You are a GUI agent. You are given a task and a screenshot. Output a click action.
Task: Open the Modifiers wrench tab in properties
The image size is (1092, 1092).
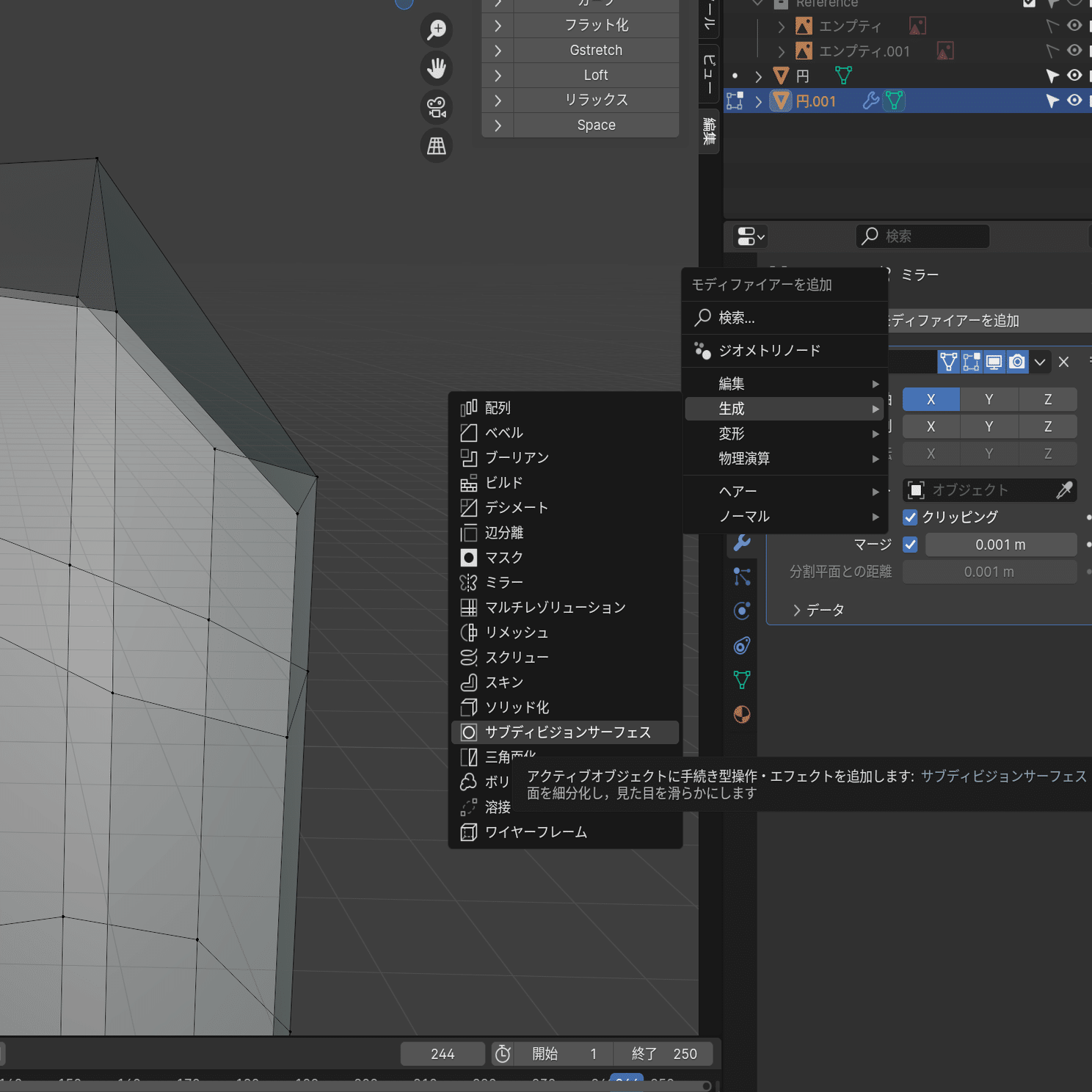pyautogui.click(x=742, y=542)
